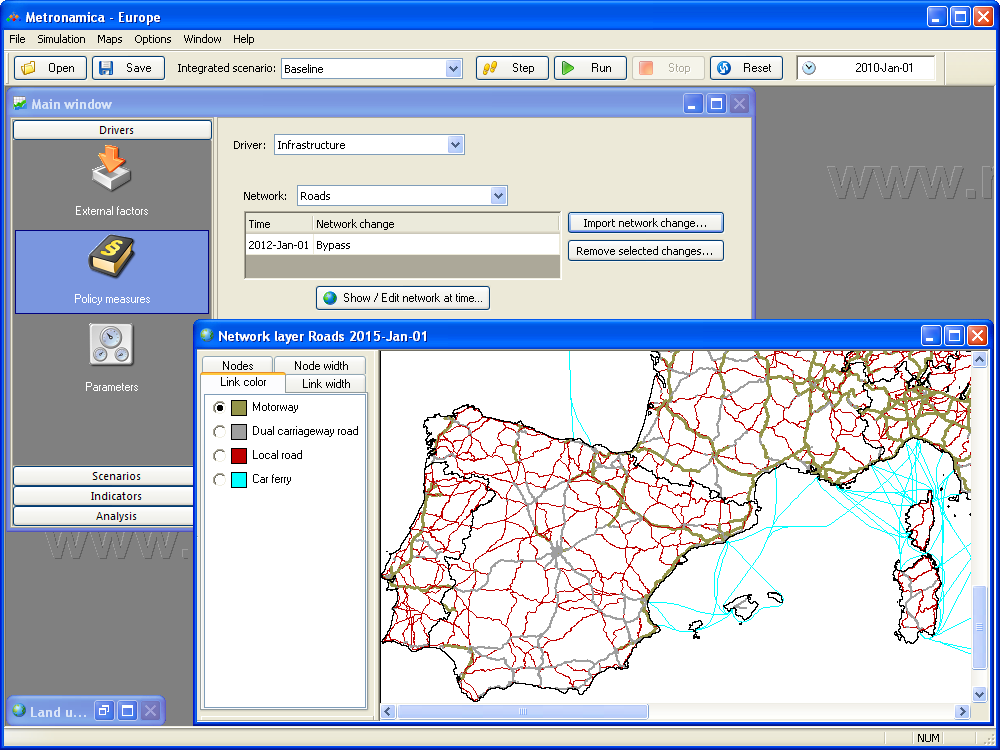Viewport: 1000px width, 750px height.
Task: Click the Stop simulation button
Action: tap(668, 68)
